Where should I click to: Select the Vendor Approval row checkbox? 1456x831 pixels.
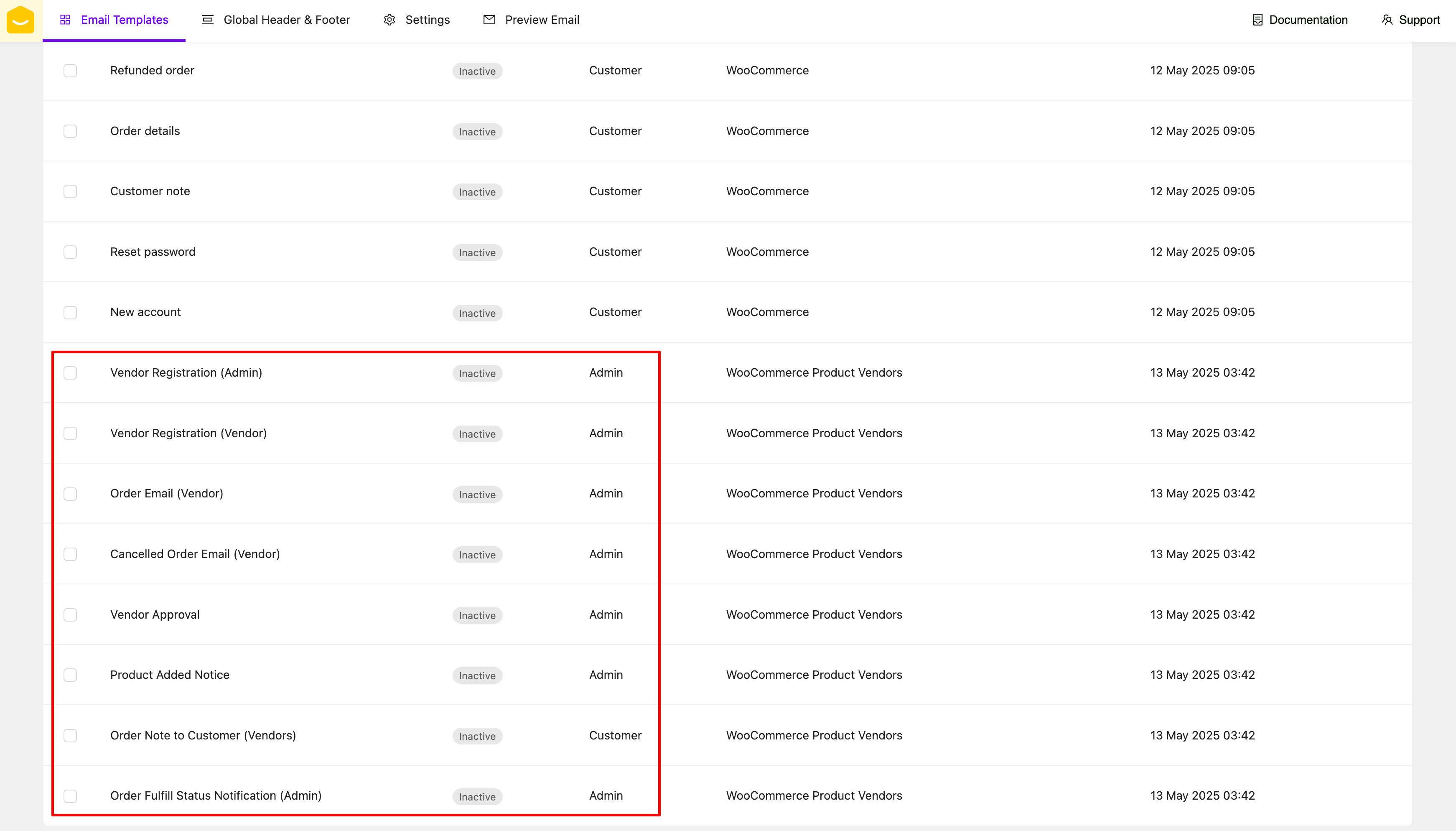point(70,615)
